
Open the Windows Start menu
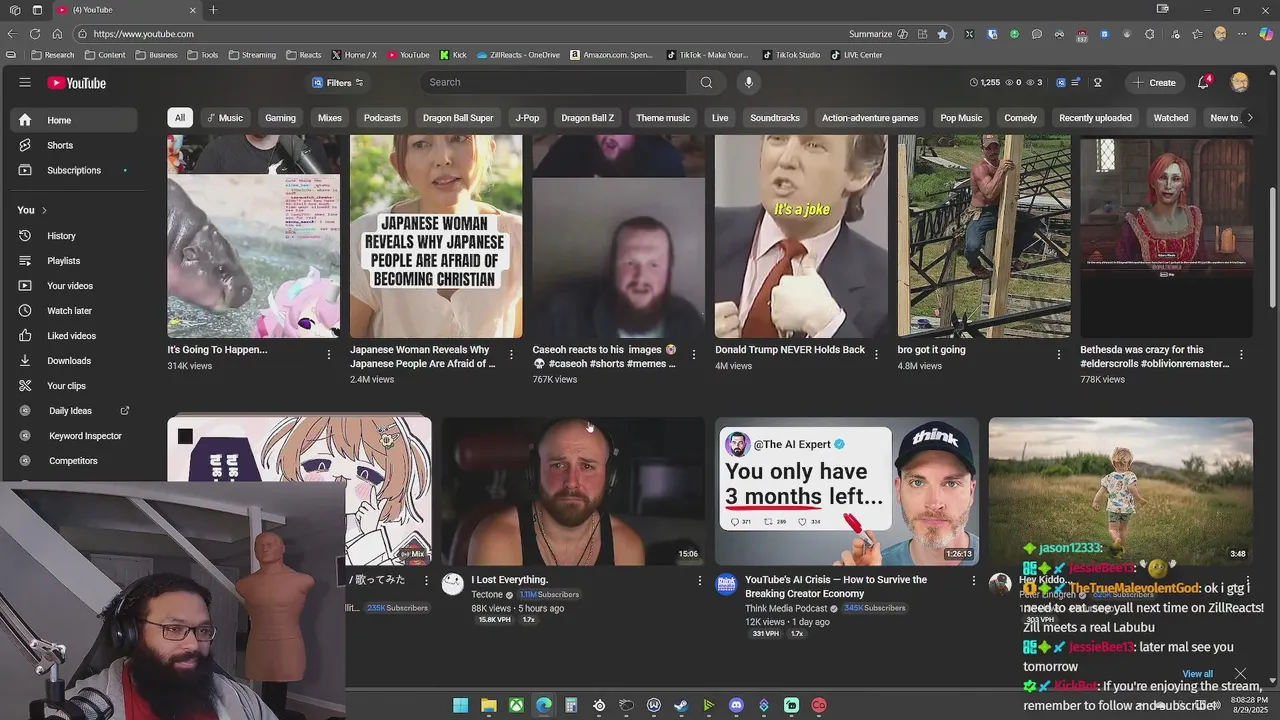click(x=461, y=706)
